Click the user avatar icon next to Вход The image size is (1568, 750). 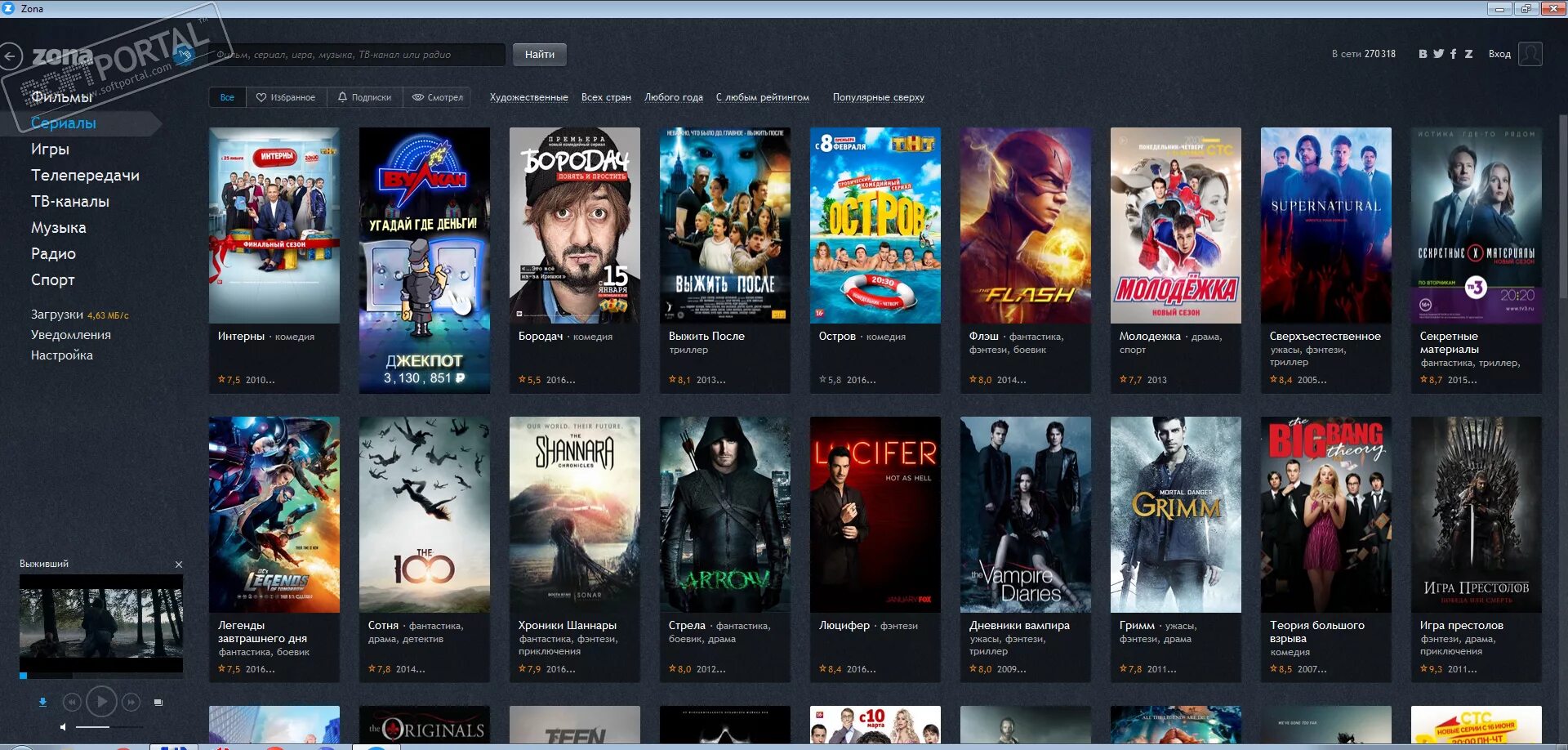1530,54
